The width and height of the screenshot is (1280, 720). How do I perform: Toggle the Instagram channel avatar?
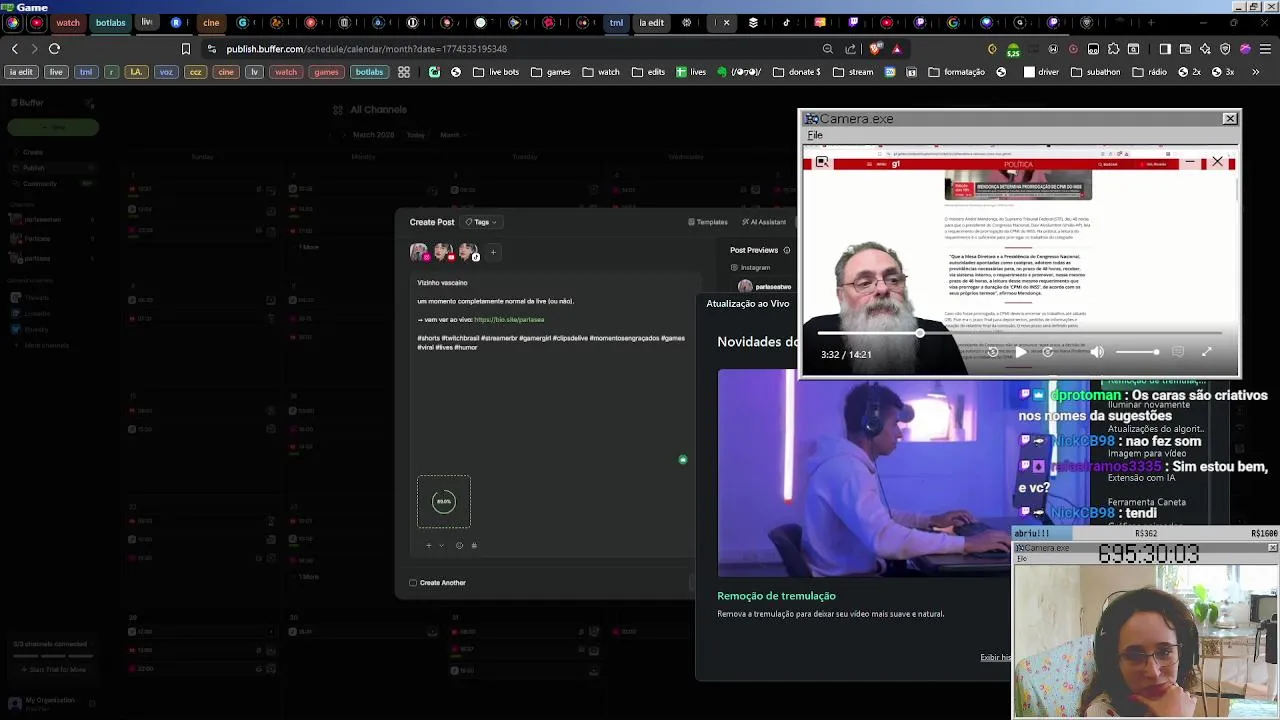point(419,252)
